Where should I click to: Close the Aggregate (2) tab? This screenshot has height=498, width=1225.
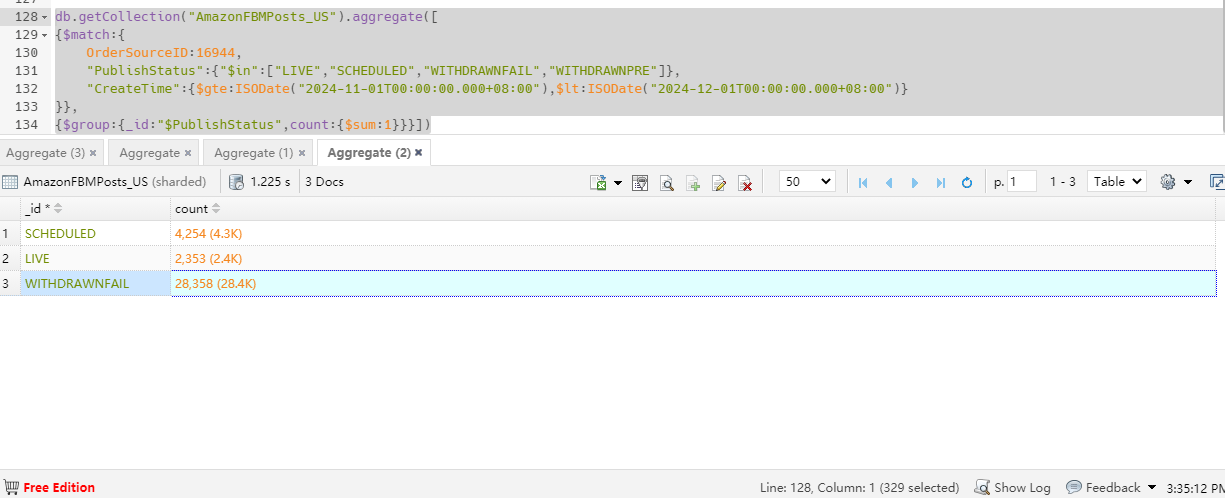click(x=419, y=153)
